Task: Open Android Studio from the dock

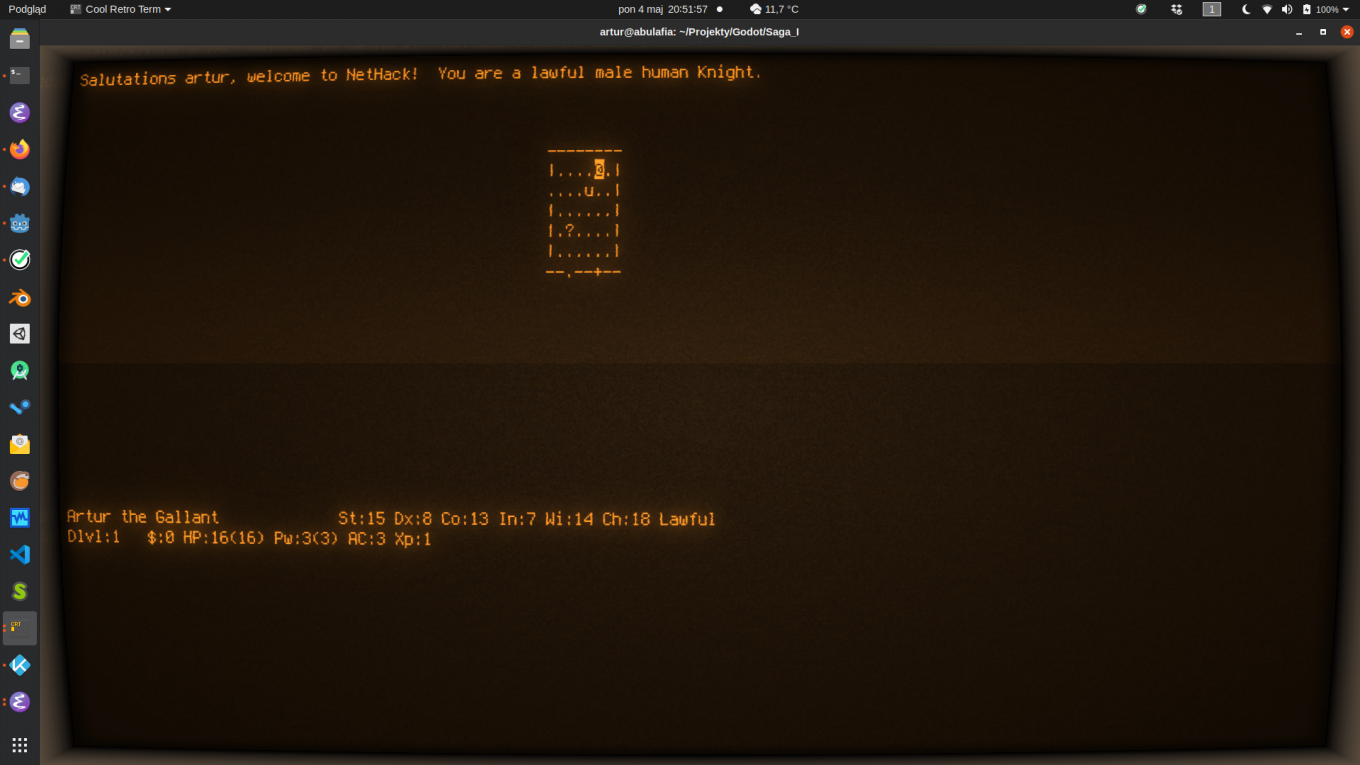Action: 20,371
